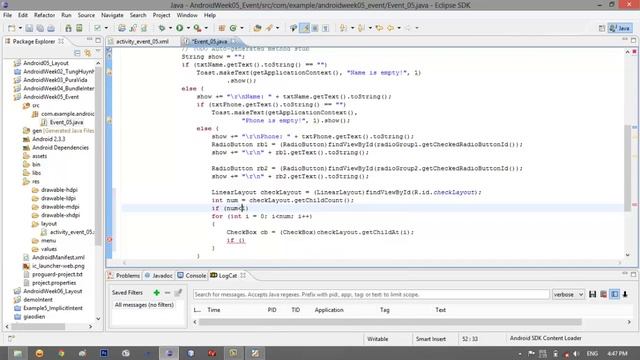The image size is (640, 360).
Task: Toggle Show Whitespace Characters in toolbar
Action: (326, 28)
